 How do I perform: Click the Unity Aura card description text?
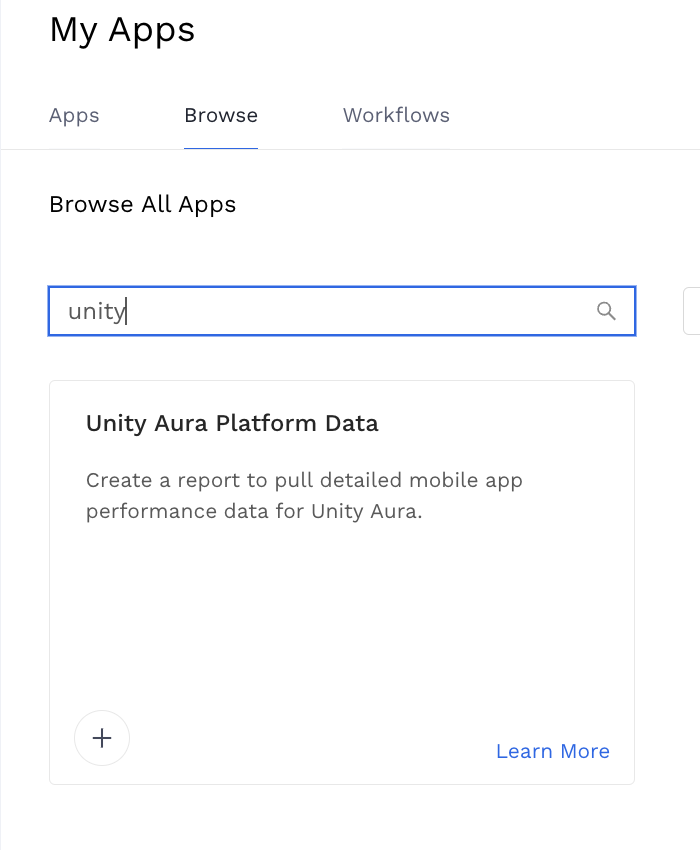pos(304,496)
